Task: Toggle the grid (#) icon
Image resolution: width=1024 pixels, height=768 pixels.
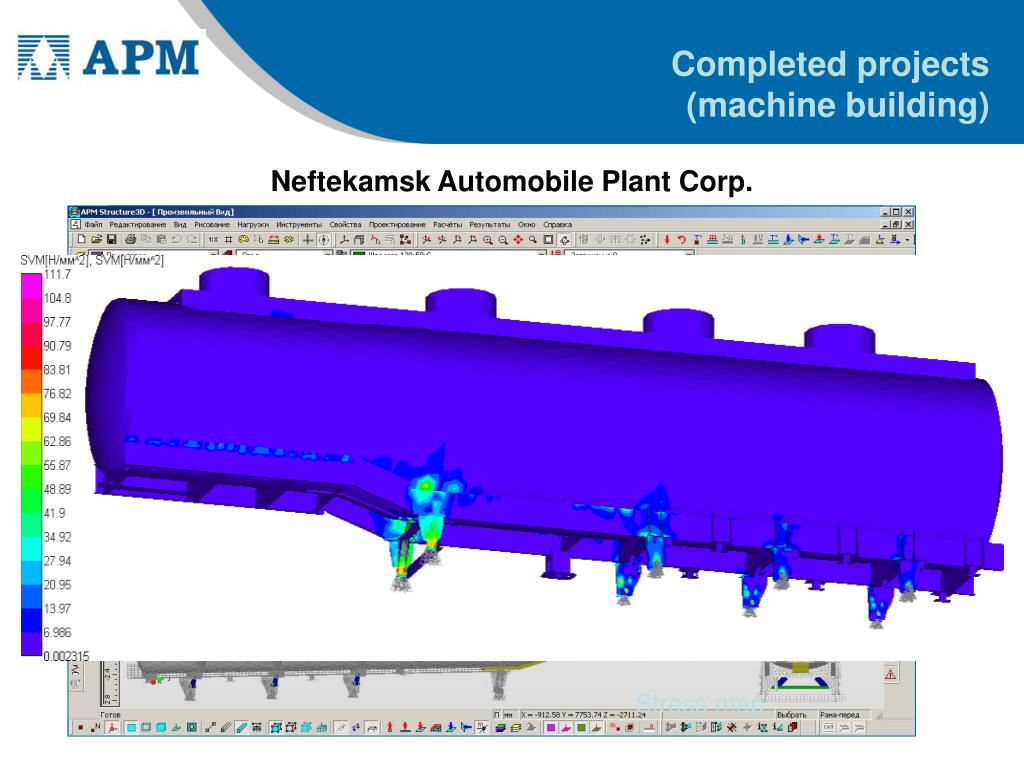Action: coord(229,240)
